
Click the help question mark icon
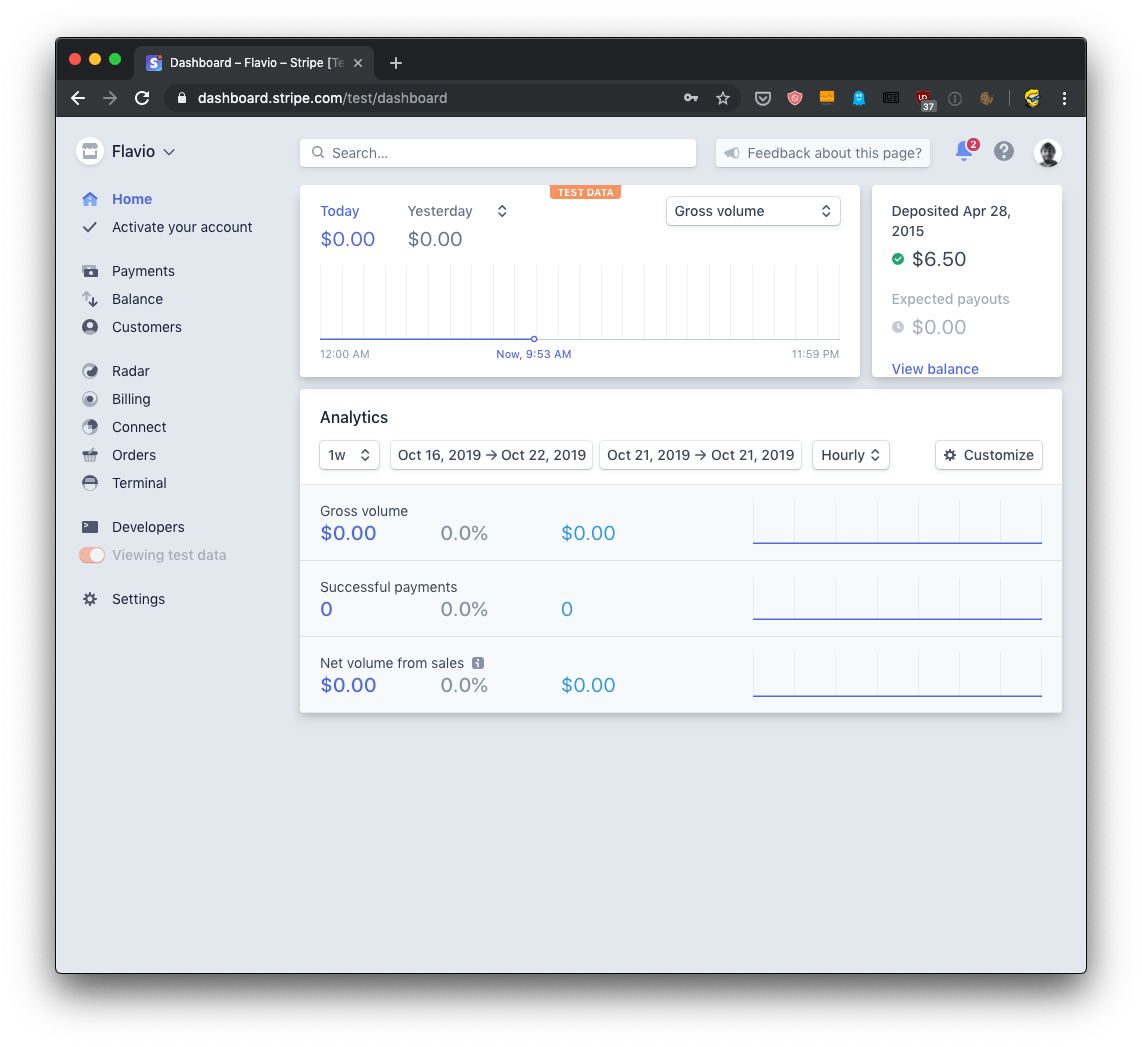1004,152
